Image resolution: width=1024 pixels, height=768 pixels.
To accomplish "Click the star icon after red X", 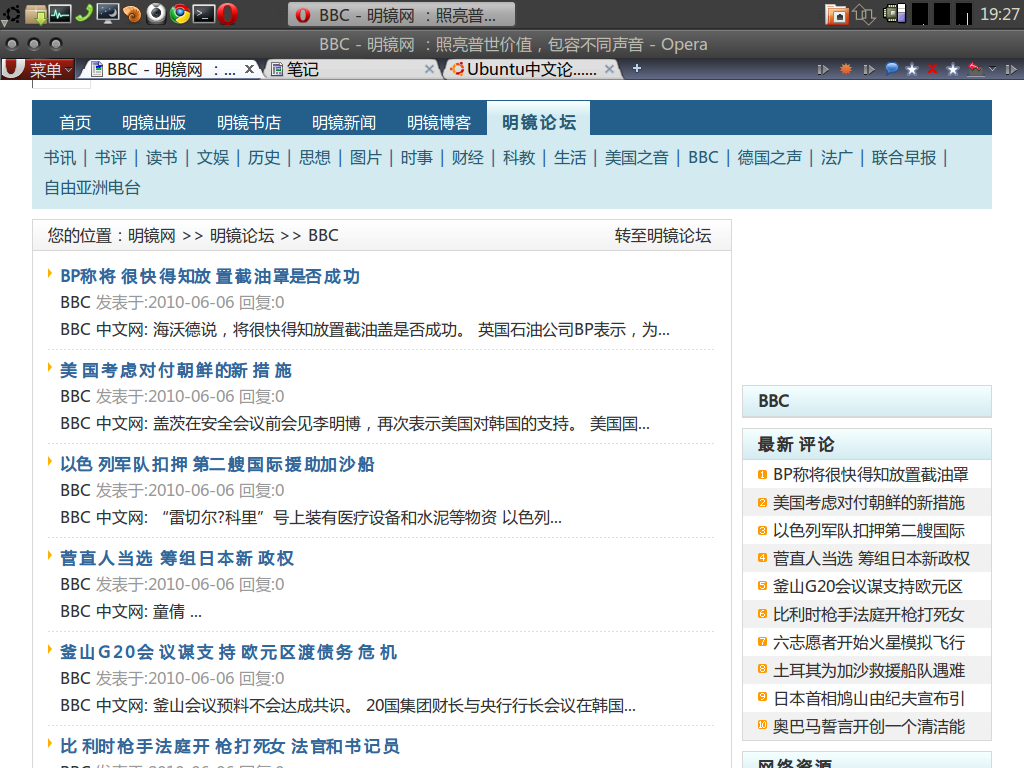I will pyautogui.click(x=953, y=69).
